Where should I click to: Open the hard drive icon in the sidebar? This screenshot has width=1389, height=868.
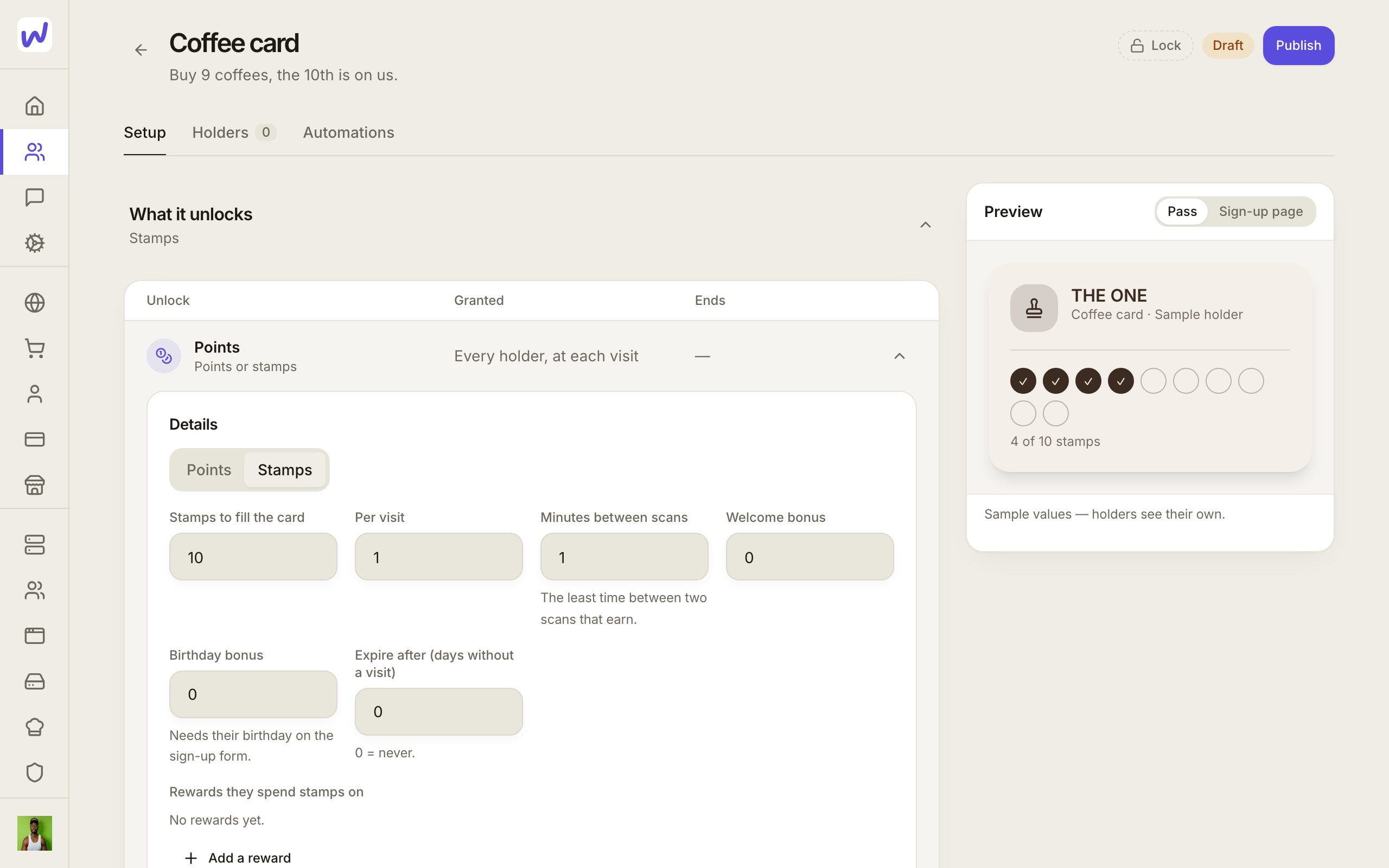pyautogui.click(x=34, y=681)
